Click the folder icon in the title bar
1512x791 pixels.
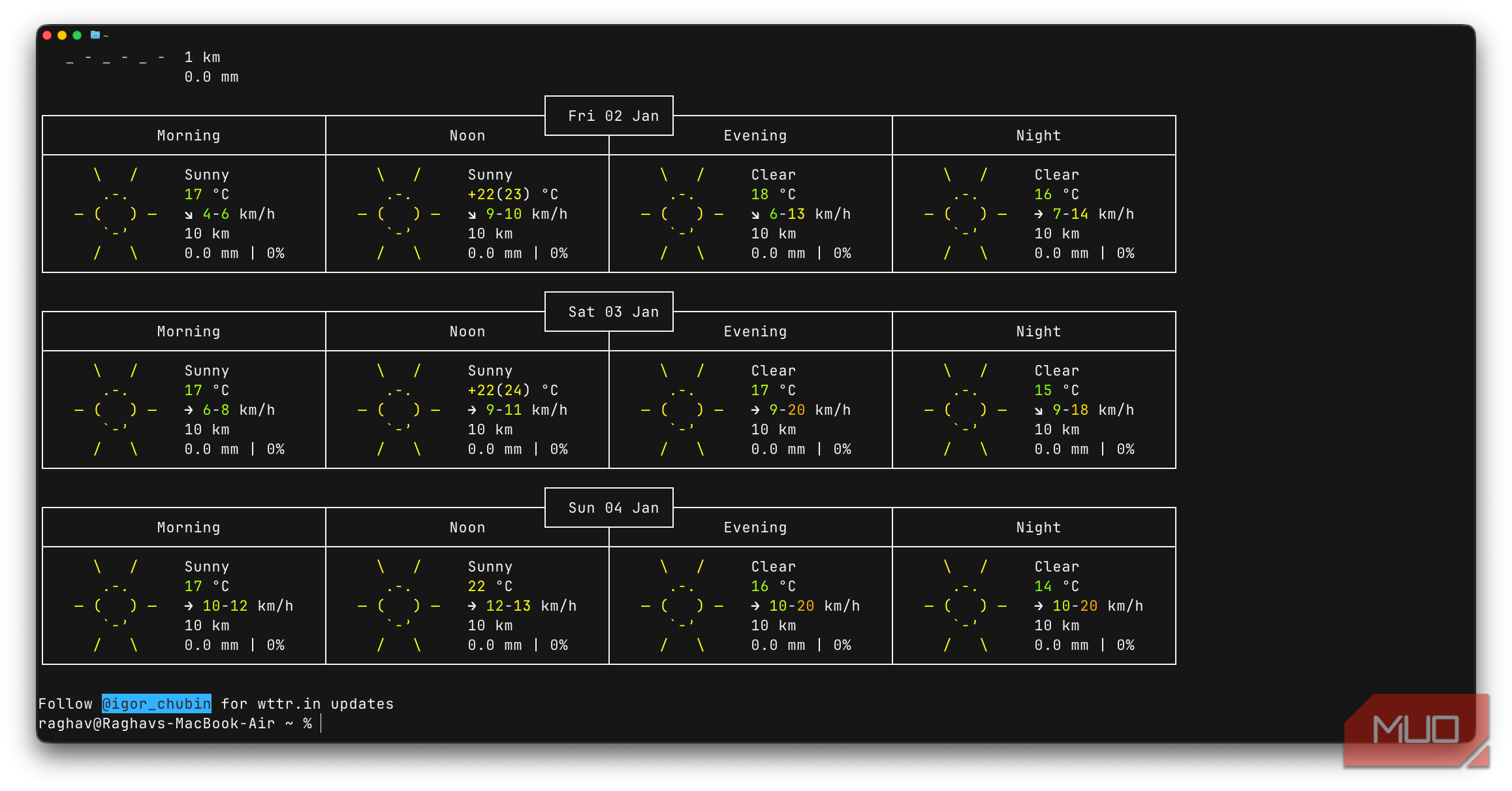95,35
